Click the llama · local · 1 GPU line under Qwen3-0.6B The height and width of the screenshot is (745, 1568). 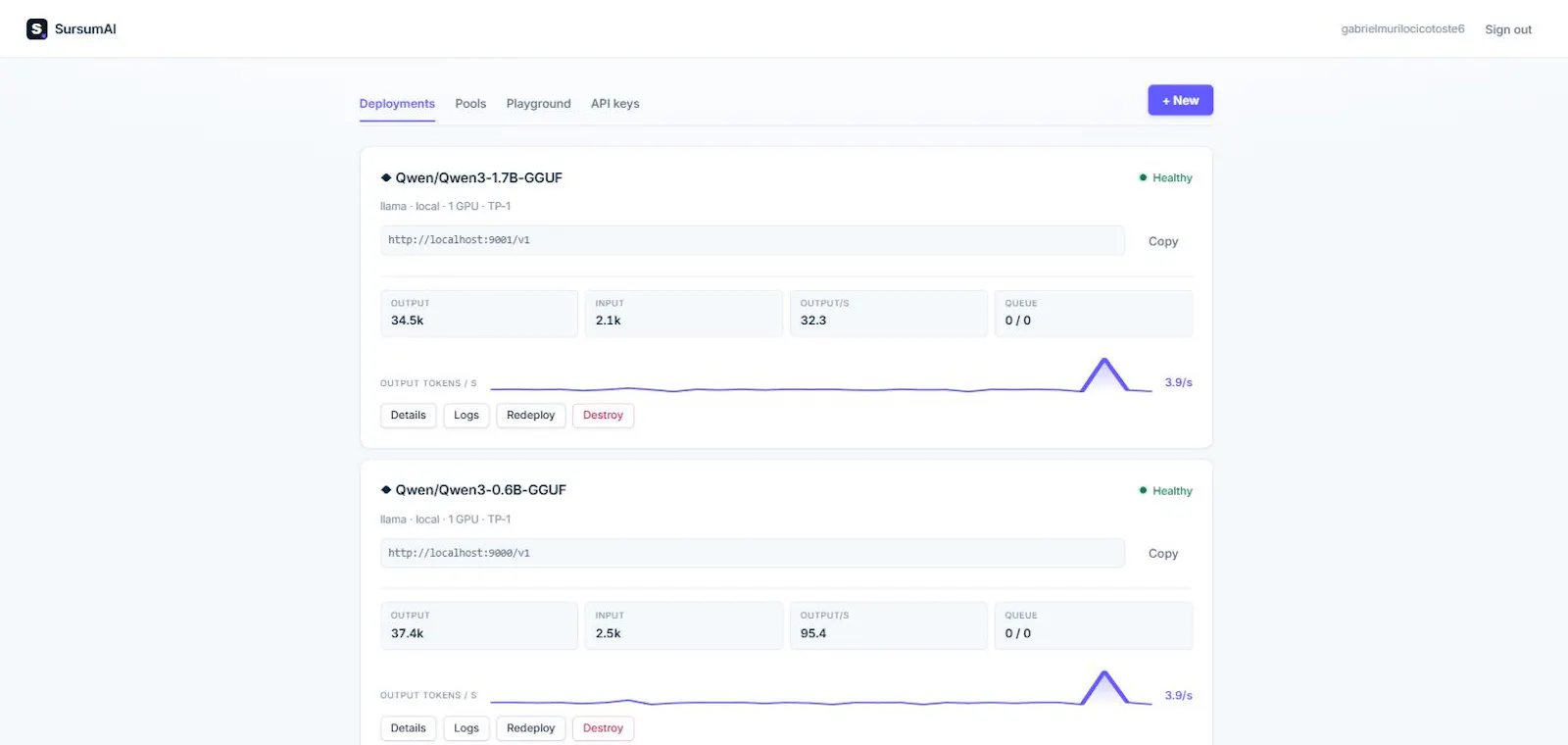(446, 520)
